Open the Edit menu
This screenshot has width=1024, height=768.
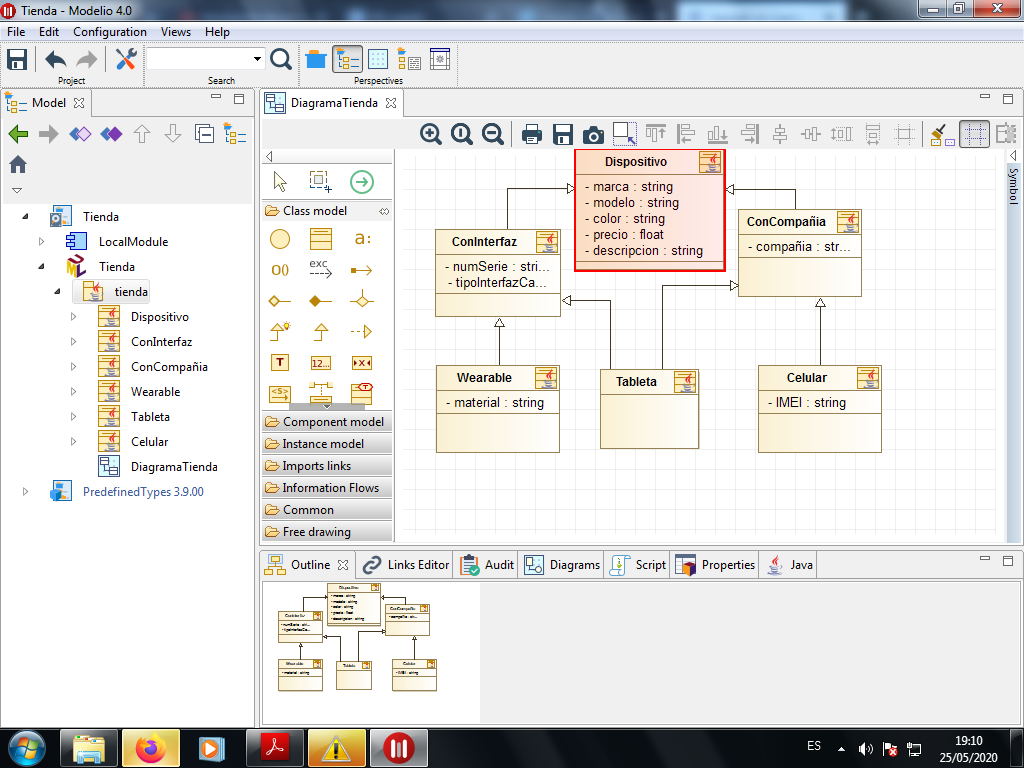pyautogui.click(x=49, y=31)
